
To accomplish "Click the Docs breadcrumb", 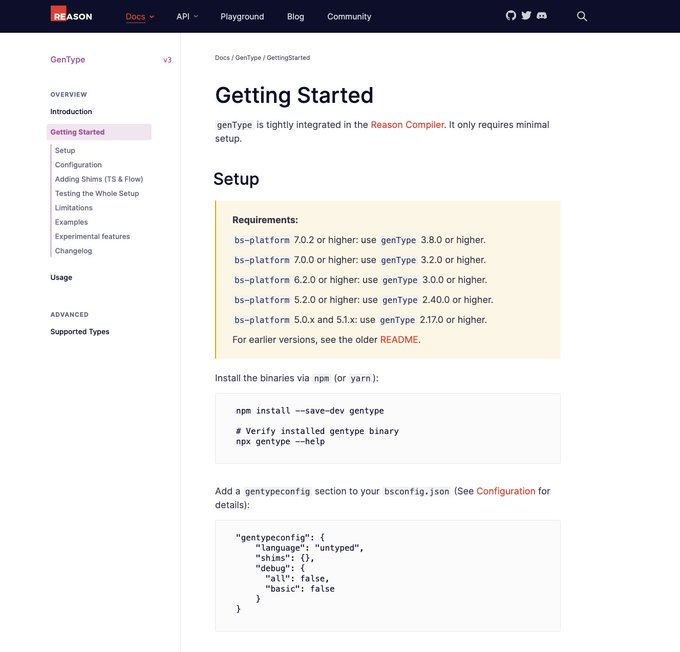I will point(222,58).
